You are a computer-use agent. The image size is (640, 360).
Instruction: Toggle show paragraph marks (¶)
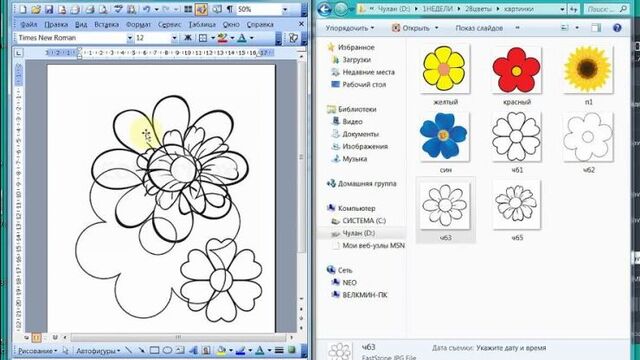coord(230,9)
